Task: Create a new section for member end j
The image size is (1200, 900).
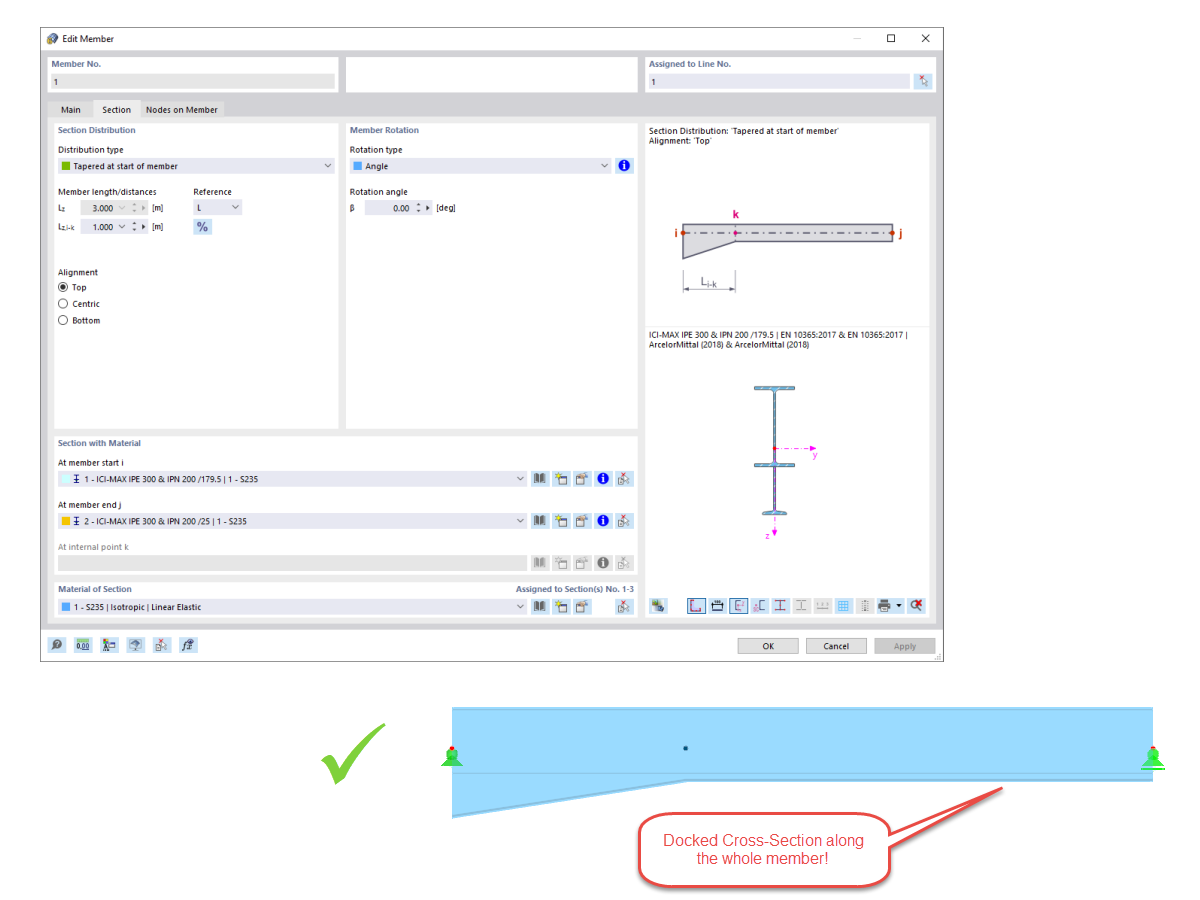Action: point(560,520)
